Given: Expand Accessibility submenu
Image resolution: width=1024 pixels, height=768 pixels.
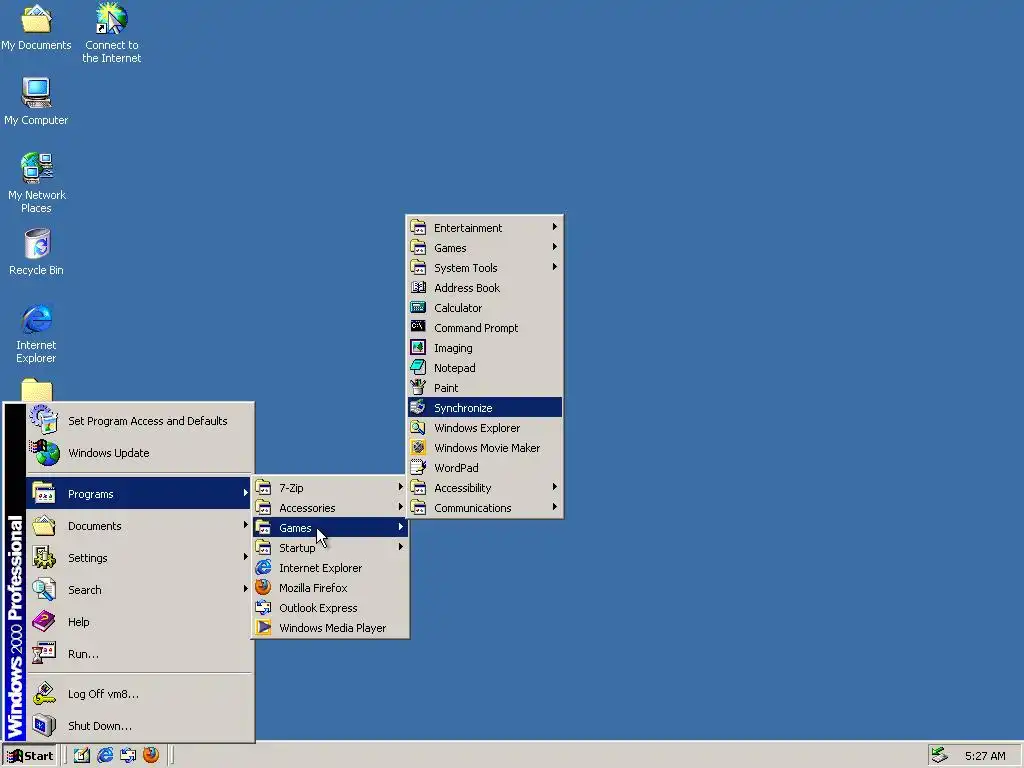Looking at the screenshot, I should pyautogui.click(x=485, y=488).
